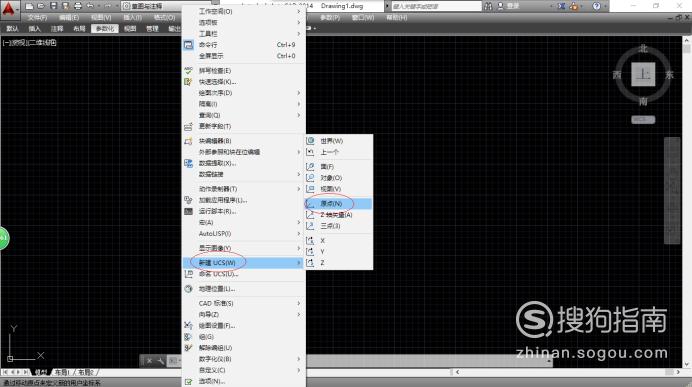Viewport: 692px width, 387px height.
Task: Expand the Inquiry (Q) submenu arrow
Action: click(299, 115)
